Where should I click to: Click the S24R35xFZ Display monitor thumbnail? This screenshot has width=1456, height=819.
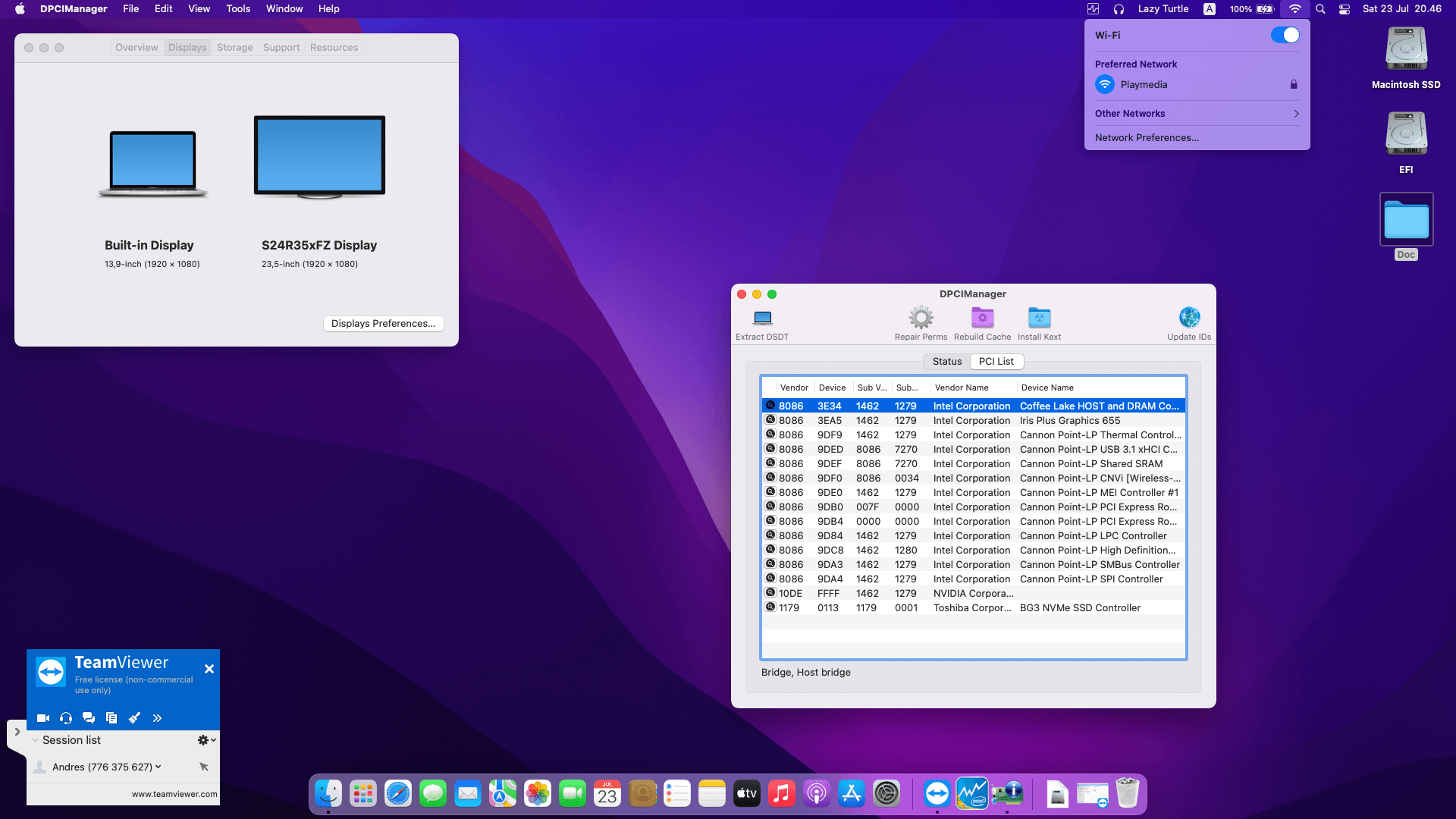319,157
